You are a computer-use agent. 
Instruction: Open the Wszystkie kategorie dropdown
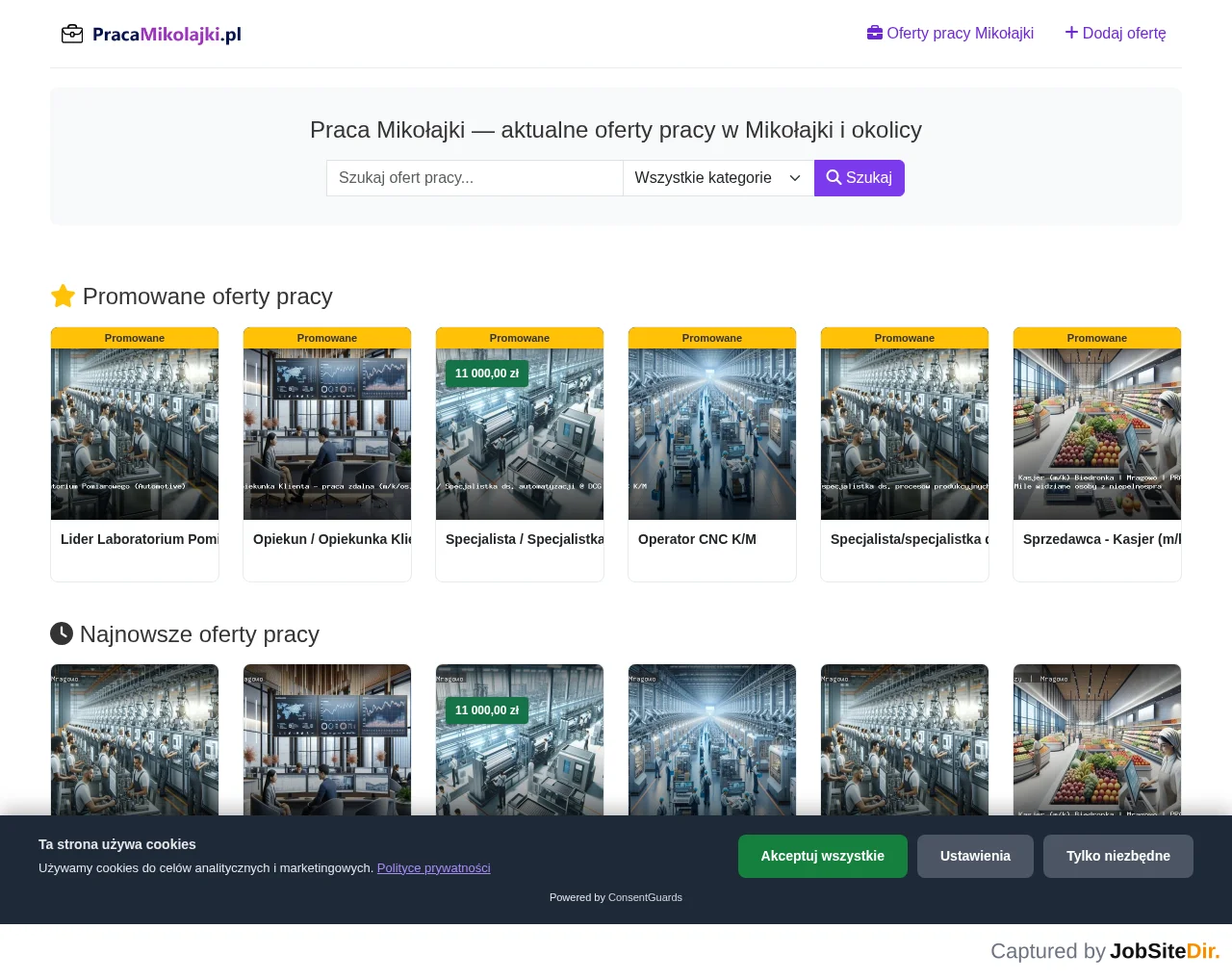[718, 178]
